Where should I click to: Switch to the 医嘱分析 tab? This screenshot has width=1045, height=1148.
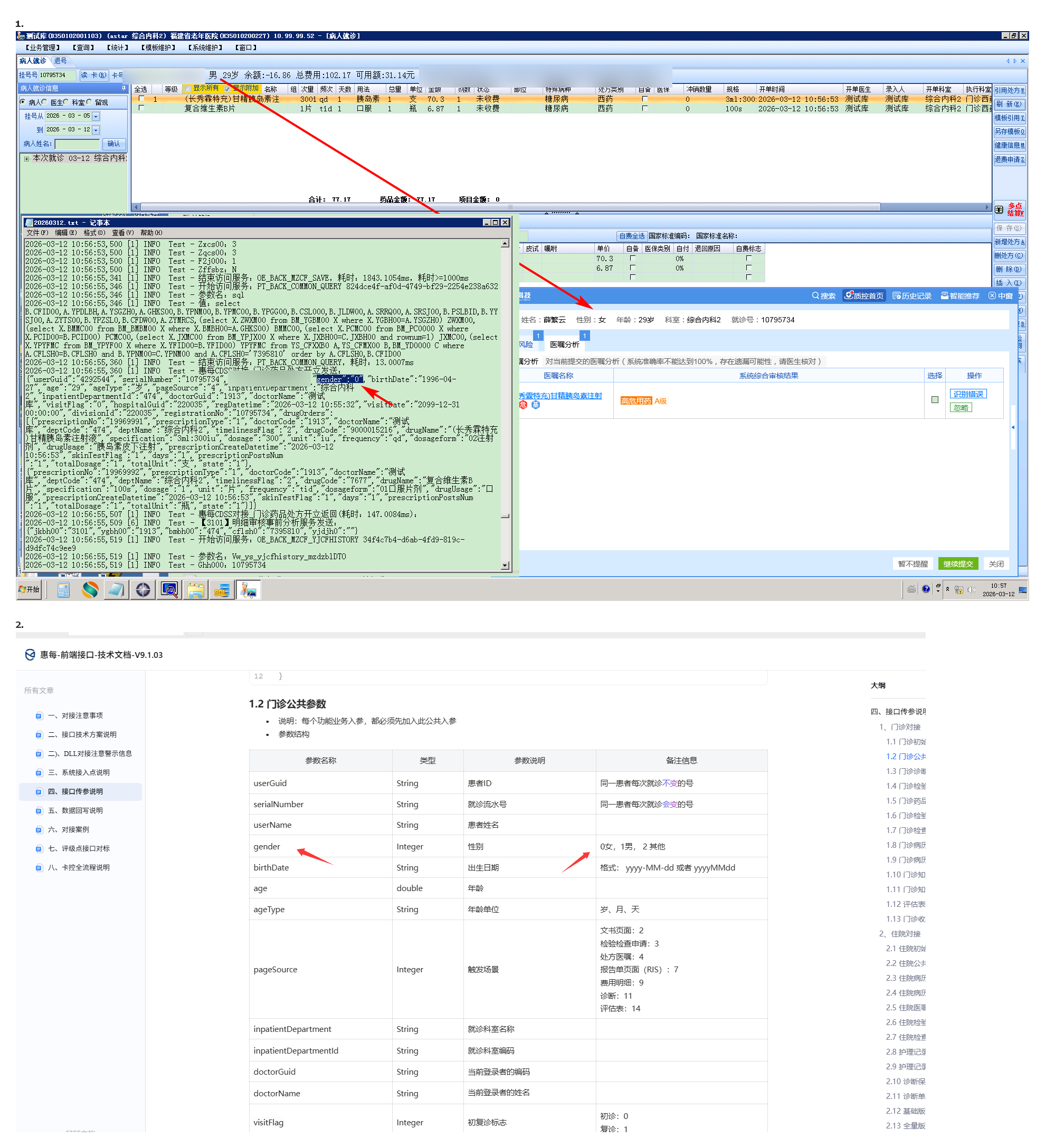[565, 345]
